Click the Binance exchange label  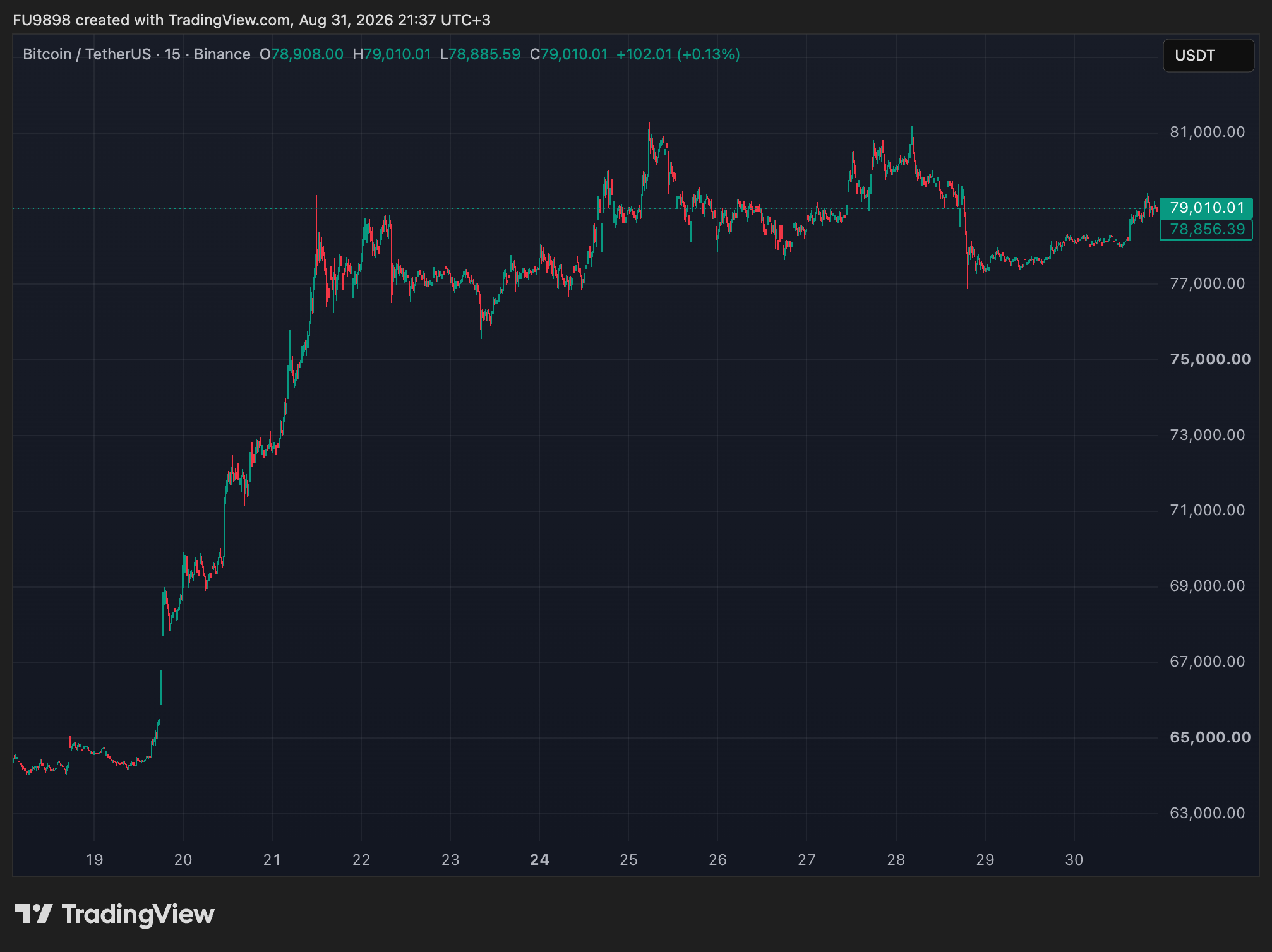click(x=222, y=54)
